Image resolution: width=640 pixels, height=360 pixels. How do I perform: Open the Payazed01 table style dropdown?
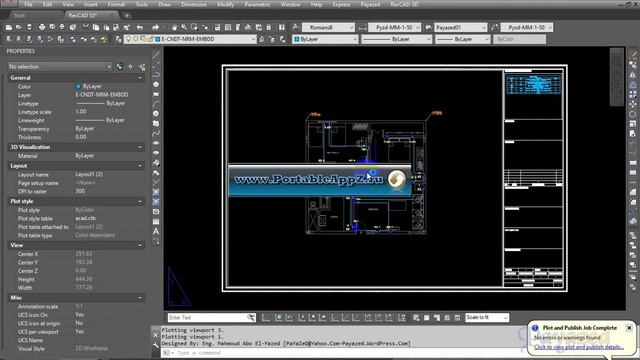(x=460, y=27)
